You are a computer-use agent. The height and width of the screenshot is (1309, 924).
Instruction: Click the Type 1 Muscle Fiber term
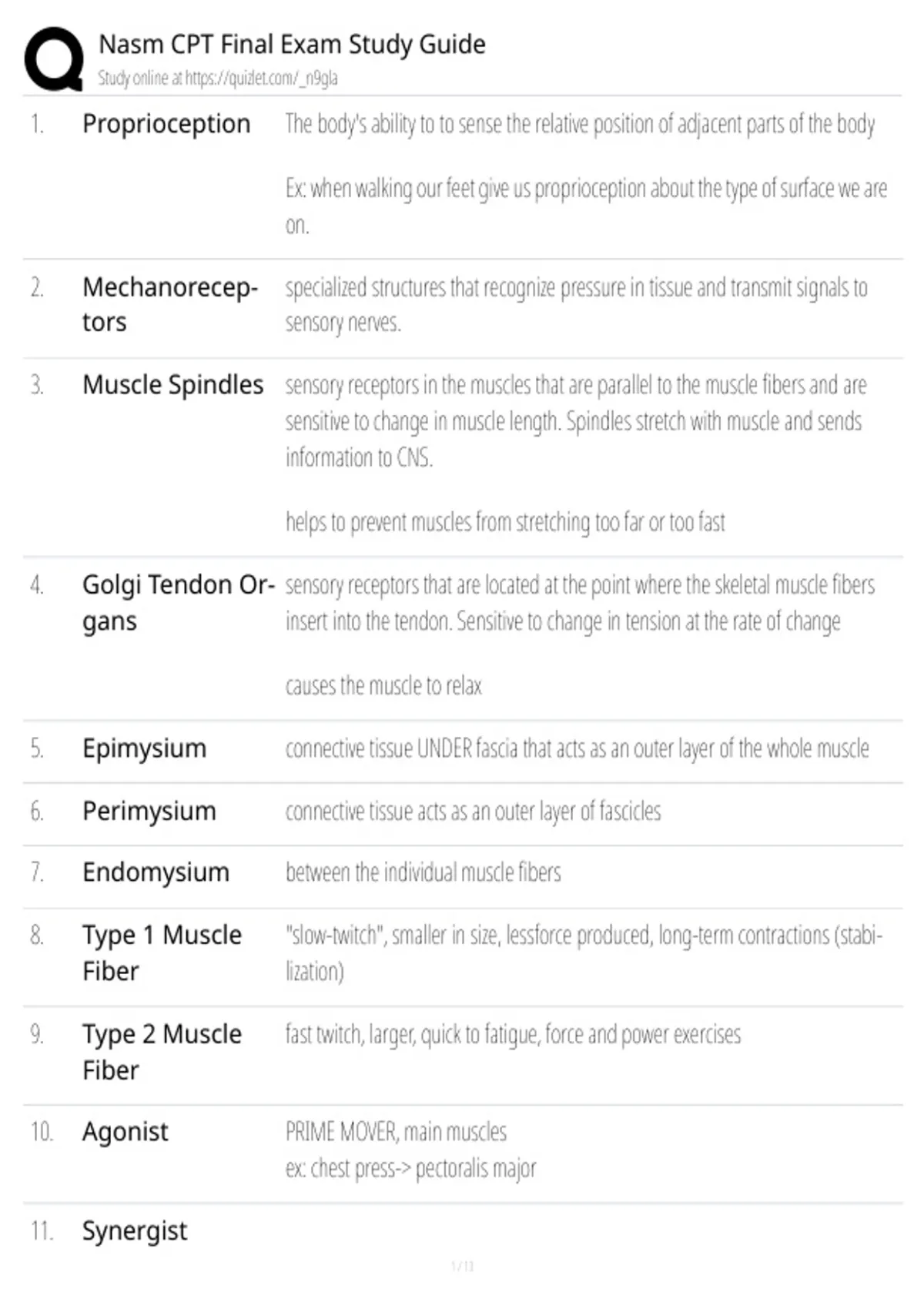(x=162, y=953)
